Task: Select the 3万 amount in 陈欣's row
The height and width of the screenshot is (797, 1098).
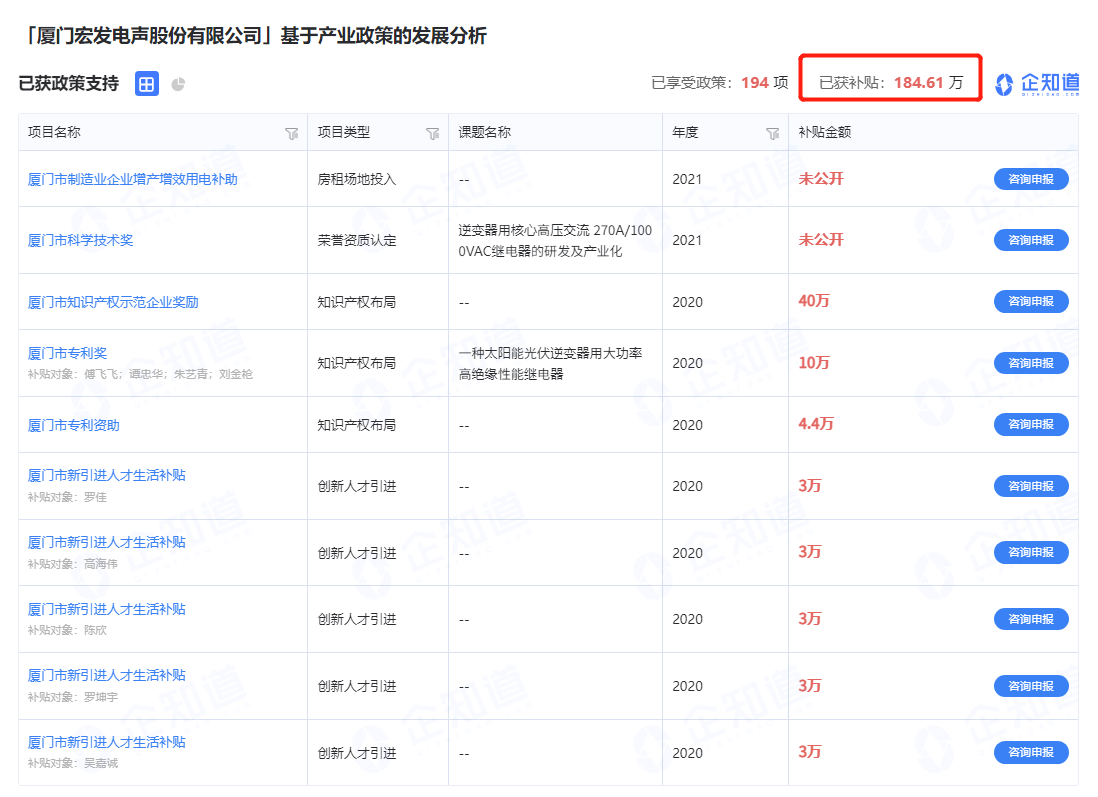Action: click(x=809, y=618)
